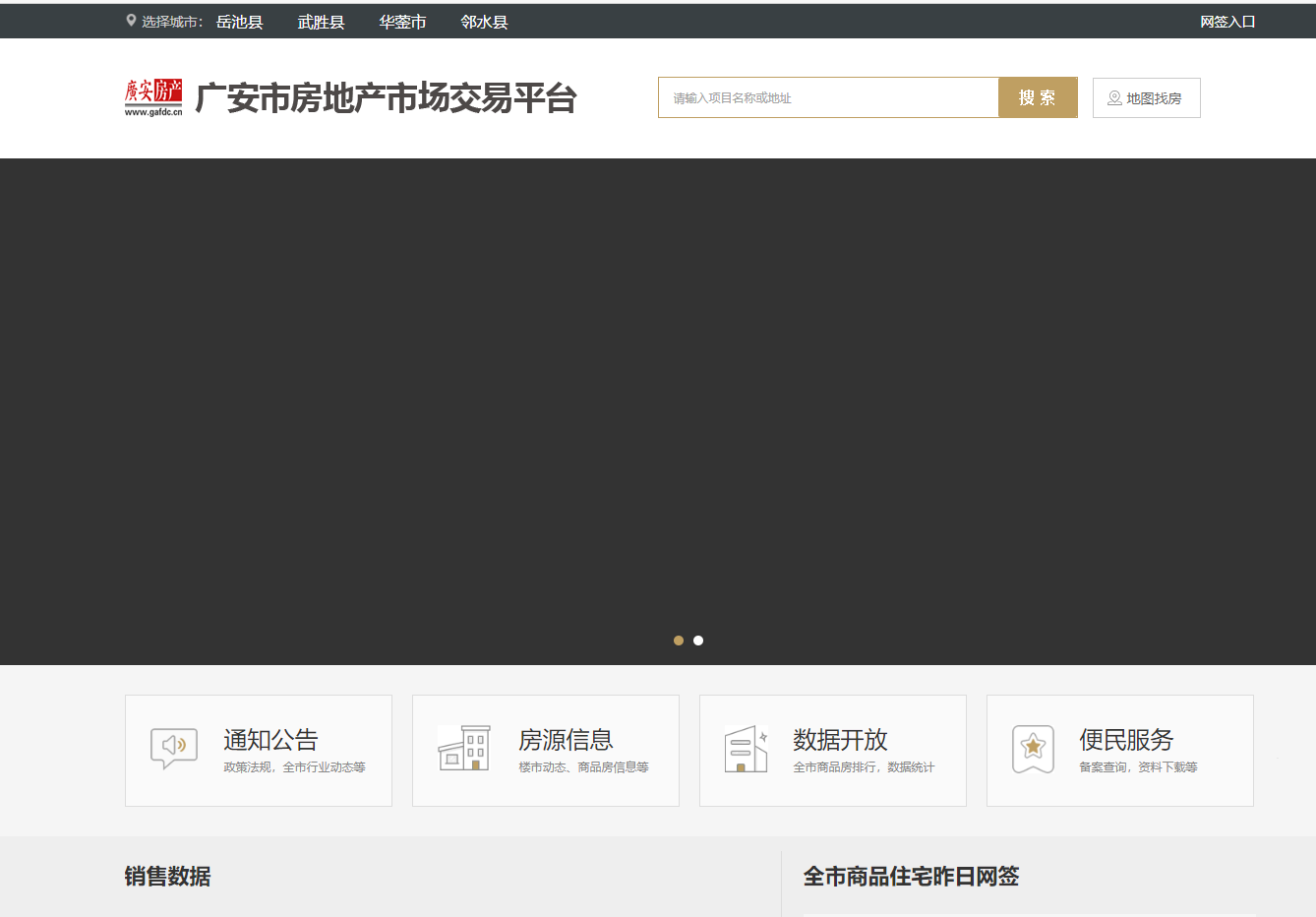Image resolution: width=1316 pixels, height=917 pixels.
Task: Click the speaker icon for 通知公告
Action: point(174,749)
